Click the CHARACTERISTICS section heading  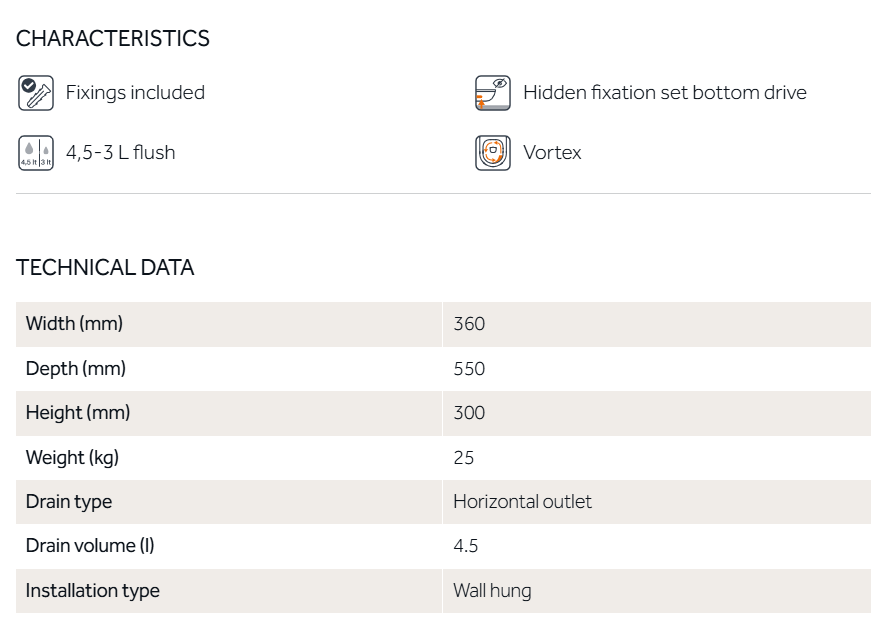[x=113, y=39]
